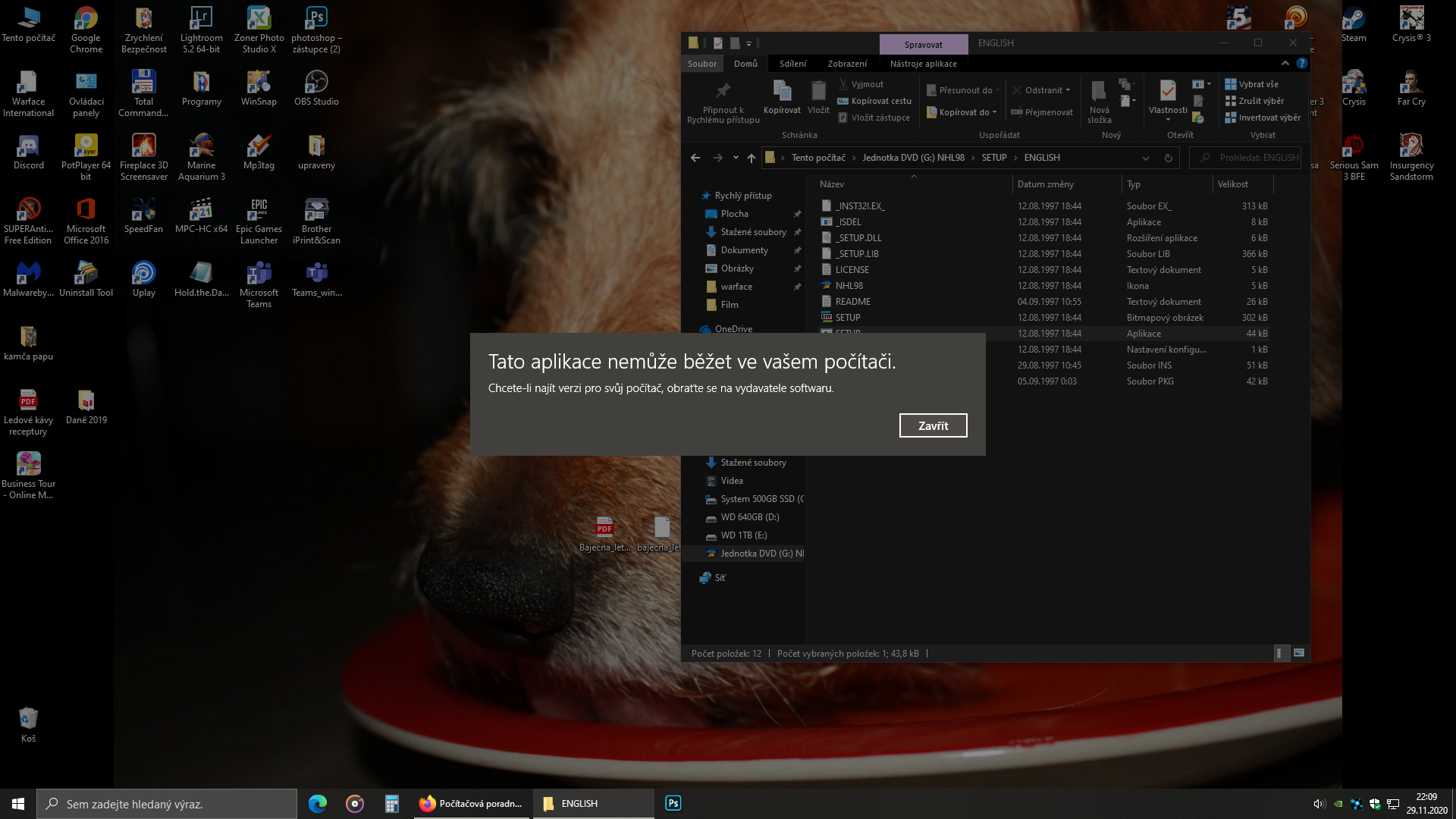Expand the Přesunout do dropdown
The height and width of the screenshot is (819, 1456).
(965, 90)
